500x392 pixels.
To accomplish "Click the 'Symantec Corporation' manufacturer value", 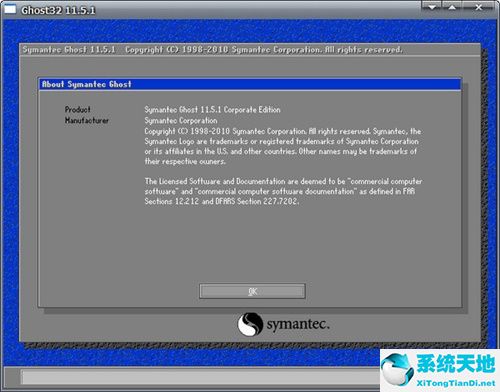I will (181, 120).
